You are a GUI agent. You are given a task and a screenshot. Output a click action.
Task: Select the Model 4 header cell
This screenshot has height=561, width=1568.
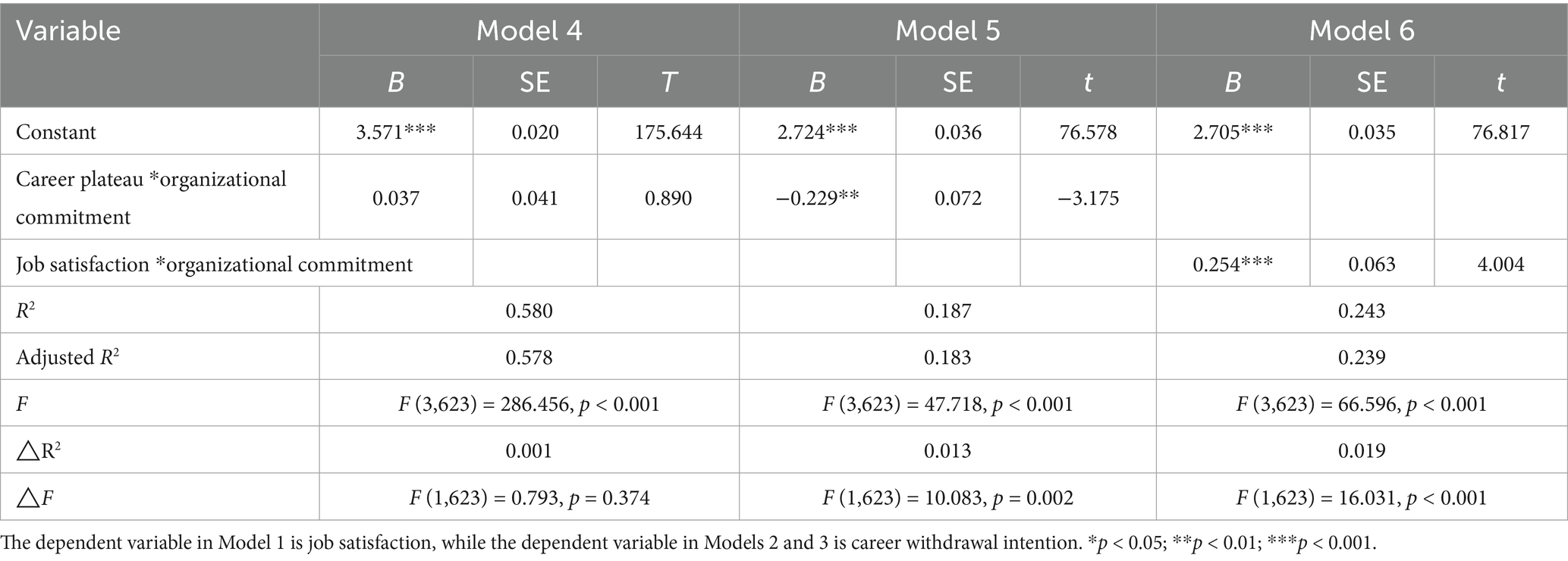click(x=529, y=31)
